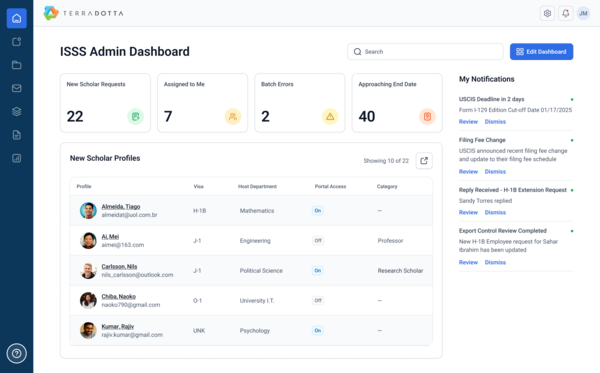
Task: Click the Approaching End Date icon
Action: [427, 116]
